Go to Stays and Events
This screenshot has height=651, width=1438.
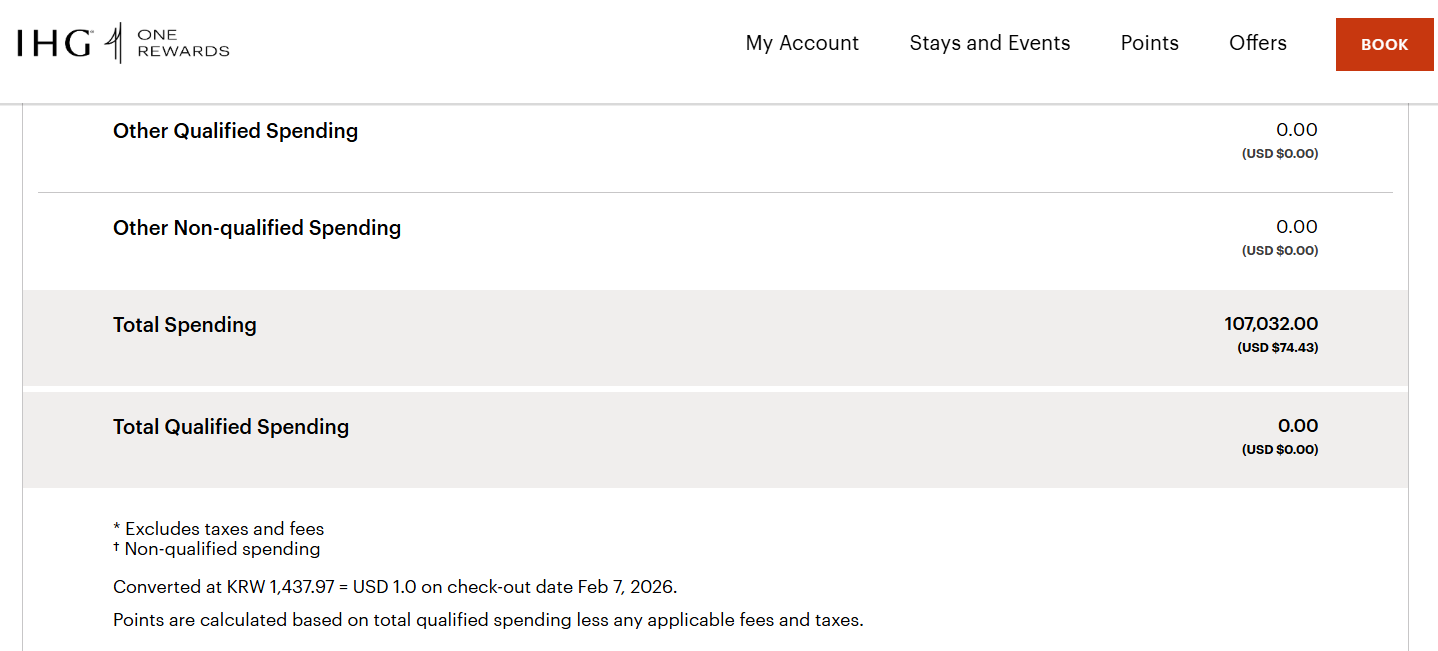[989, 43]
